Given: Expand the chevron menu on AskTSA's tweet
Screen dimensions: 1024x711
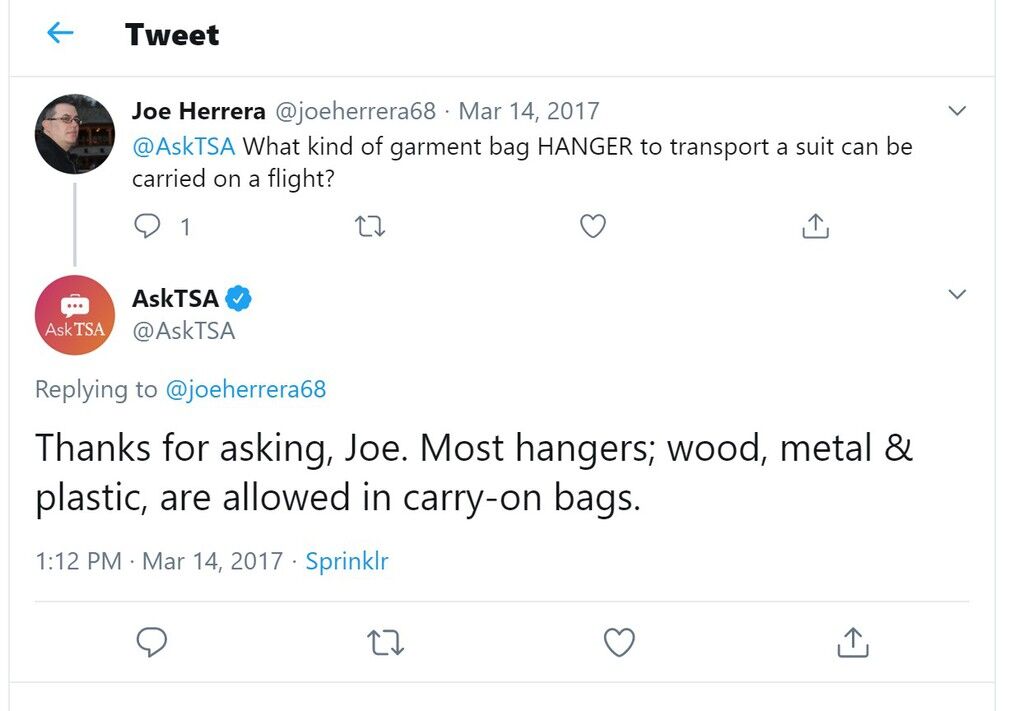Looking at the screenshot, I should click(957, 294).
